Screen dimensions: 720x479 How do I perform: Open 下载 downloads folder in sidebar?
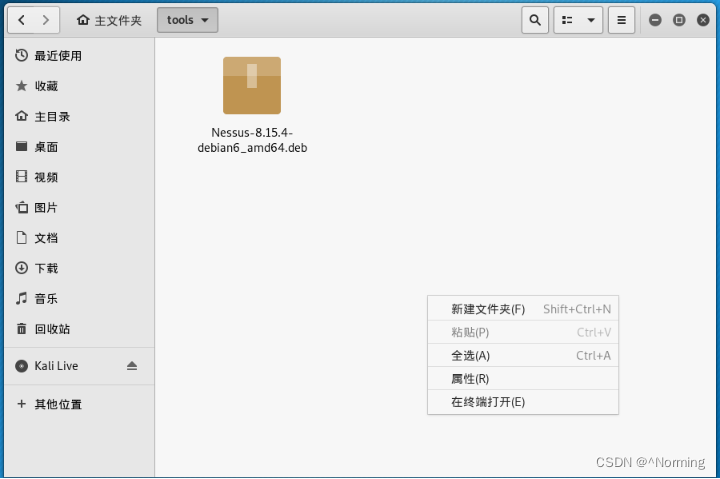tap(79, 268)
